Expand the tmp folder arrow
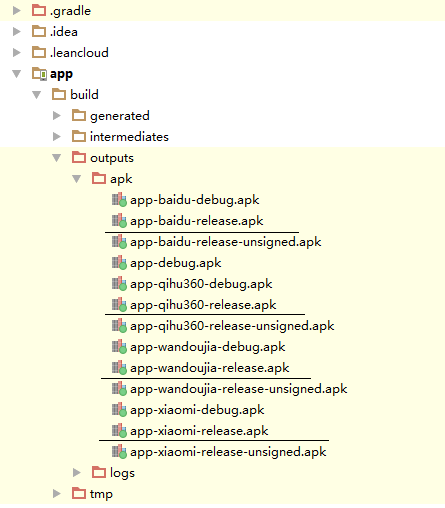The width and height of the screenshot is (445, 508). (x=57, y=494)
